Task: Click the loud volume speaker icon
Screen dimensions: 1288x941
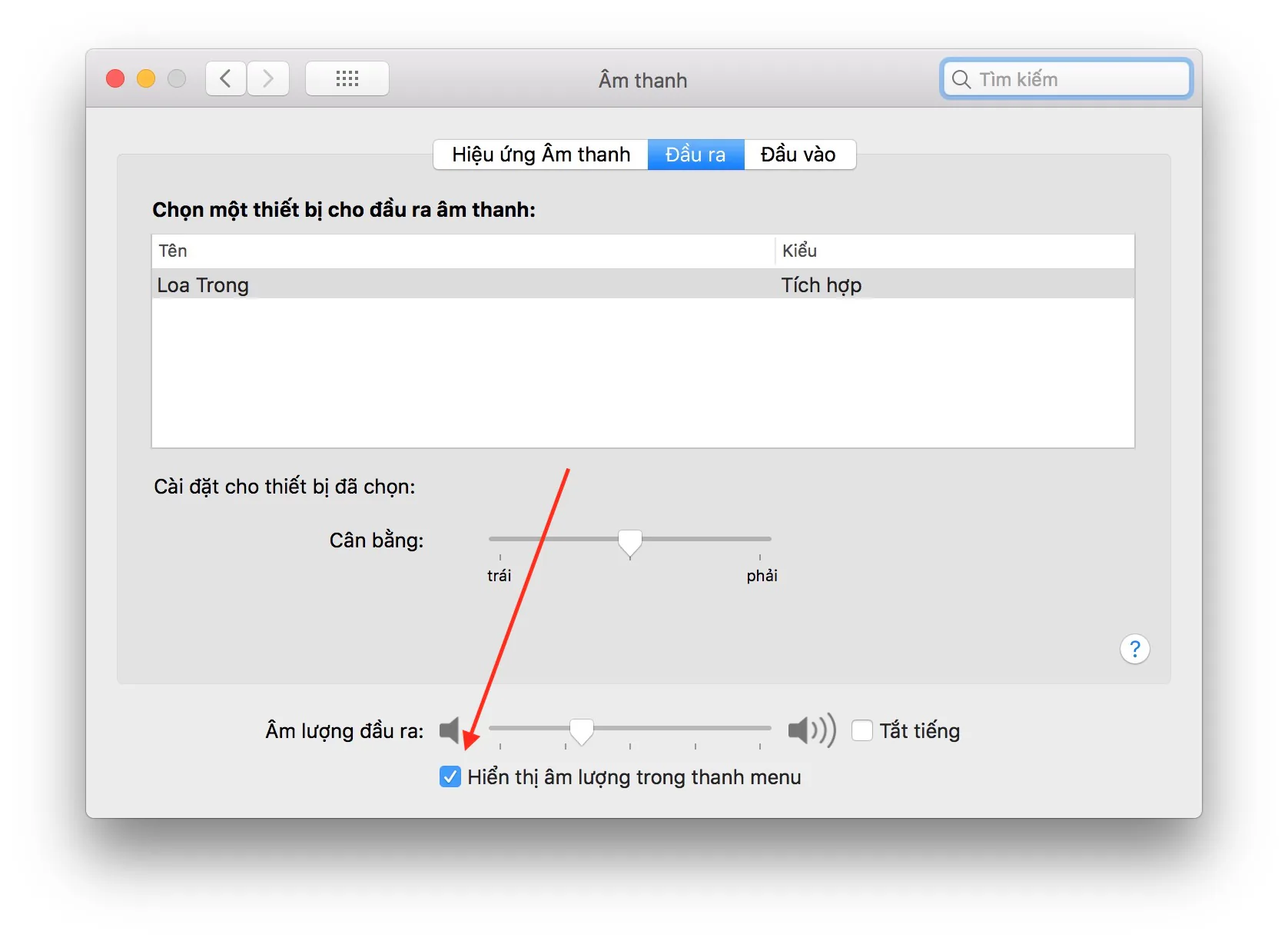Action: 812,730
